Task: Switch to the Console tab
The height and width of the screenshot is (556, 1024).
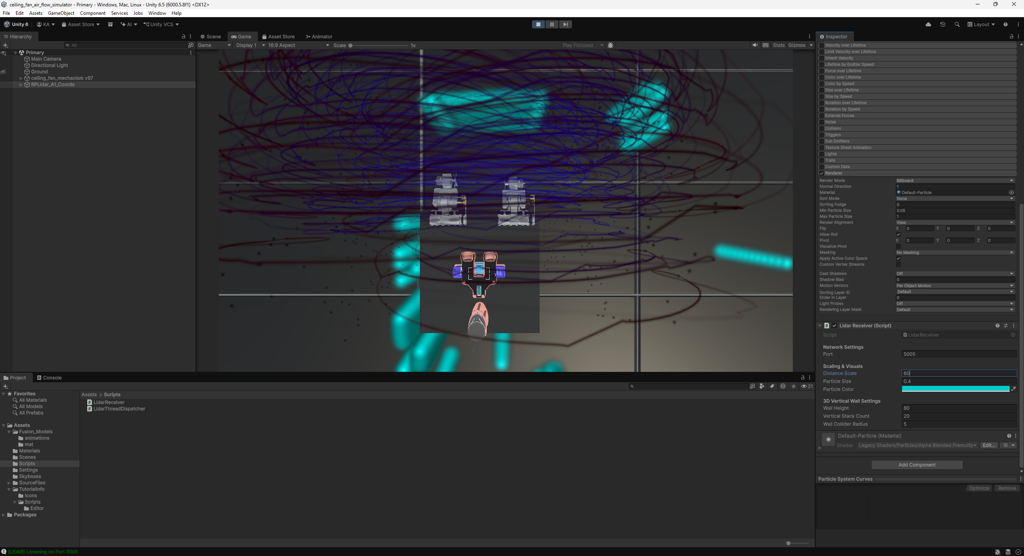Action: pyautogui.click(x=49, y=378)
